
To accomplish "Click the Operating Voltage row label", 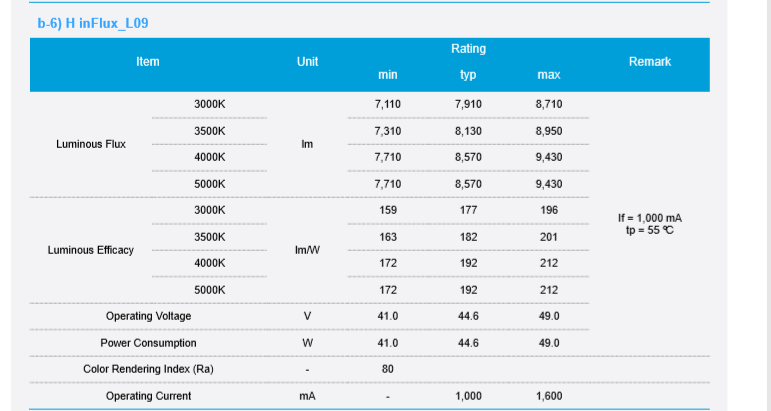I will pos(148,316).
